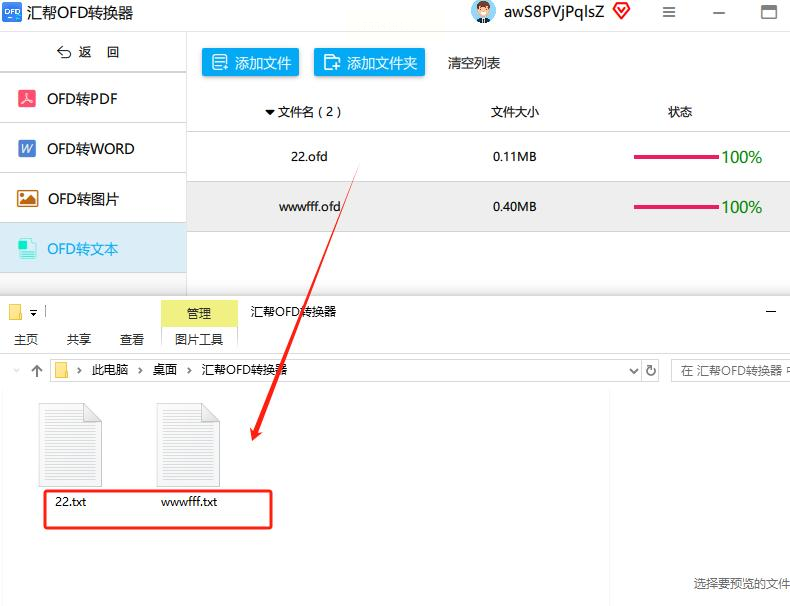Click the 22.txt file name label
Image resolution: width=790 pixels, height=606 pixels.
(71, 502)
